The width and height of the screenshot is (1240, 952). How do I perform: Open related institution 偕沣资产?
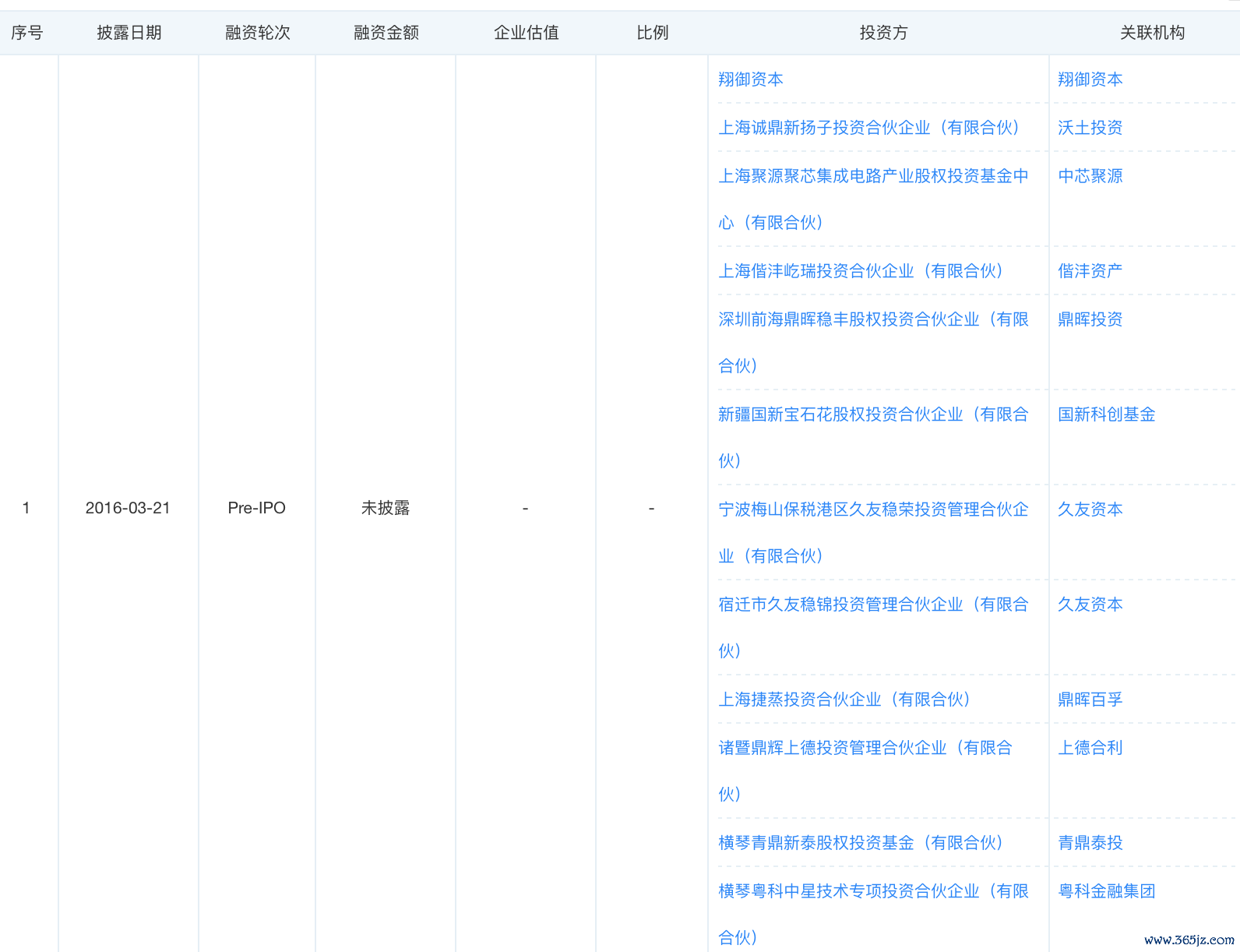1090,271
